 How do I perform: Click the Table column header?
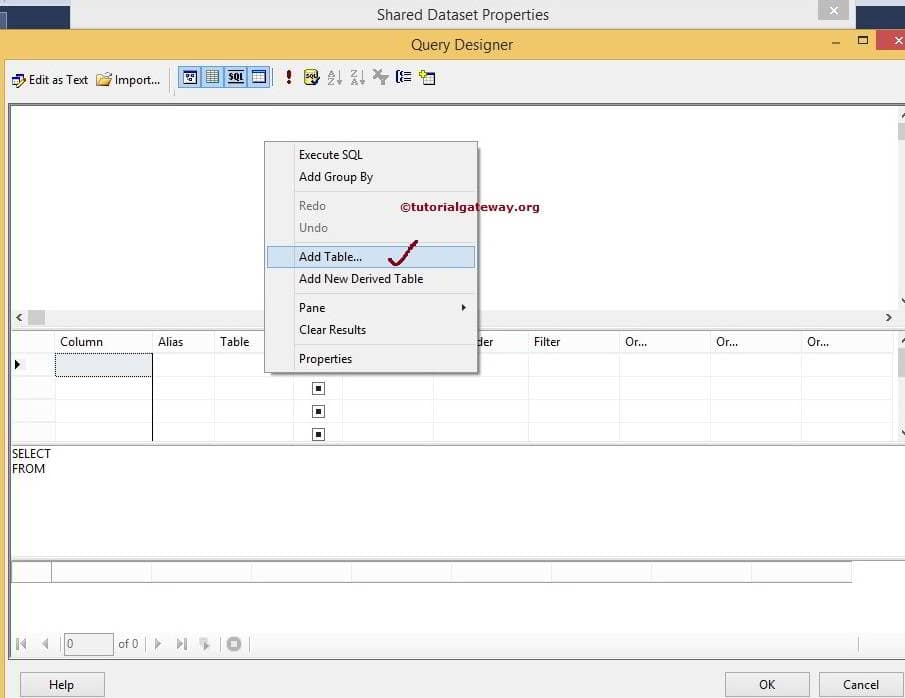(x=240, y=342)
